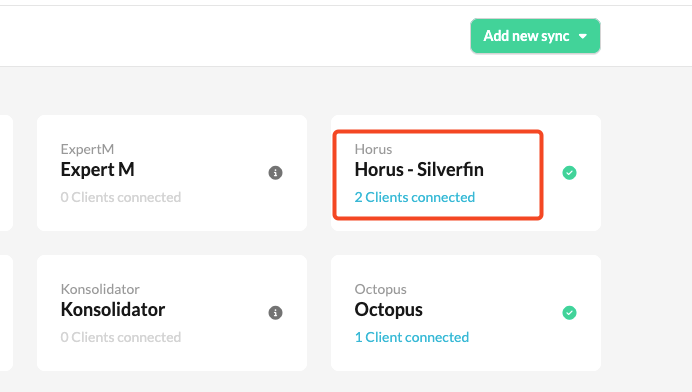Open the Add new sync dropdown arrow

(583, 36)
